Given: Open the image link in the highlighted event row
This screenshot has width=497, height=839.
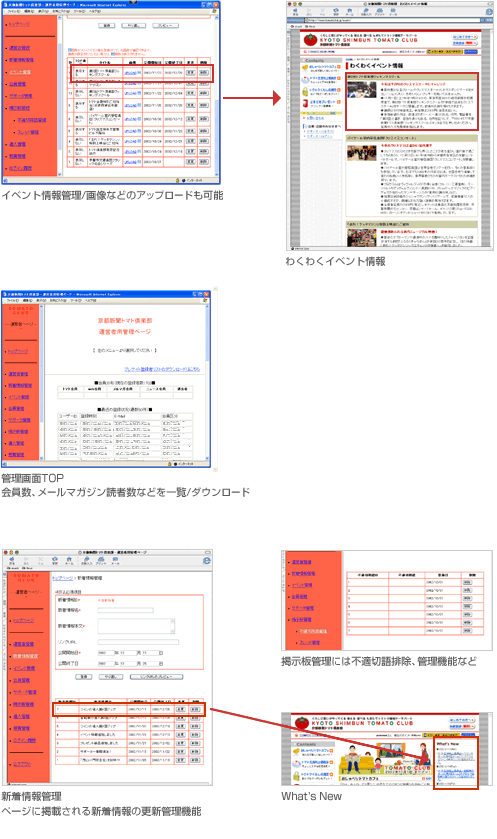Looking at the screenshot, I should [x=132, y=72].
